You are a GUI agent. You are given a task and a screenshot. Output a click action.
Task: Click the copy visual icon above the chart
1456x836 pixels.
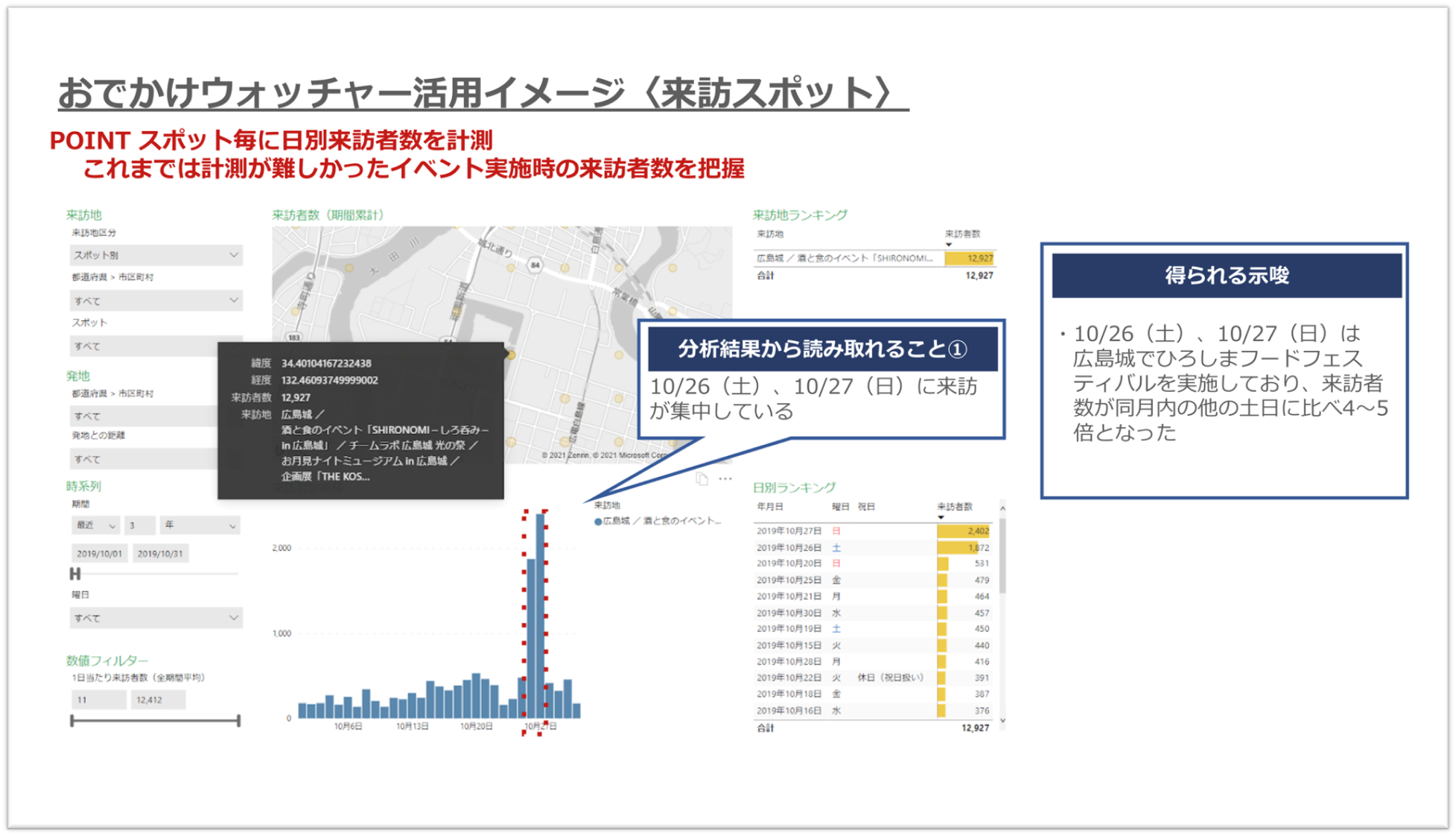(702, 479)
